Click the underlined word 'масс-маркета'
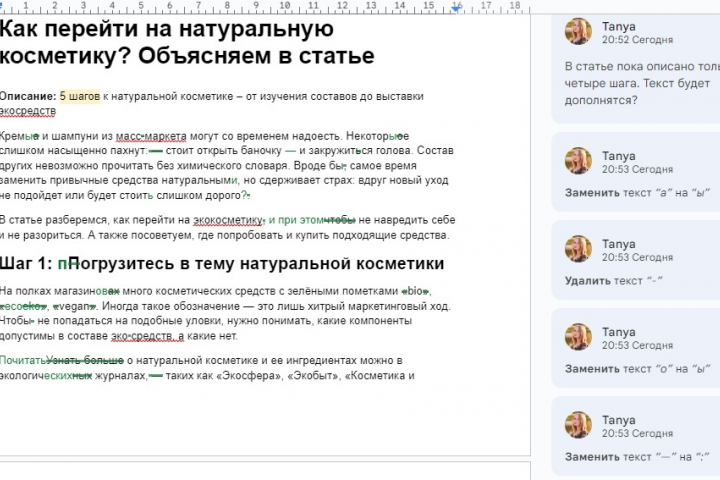The width and height of the screenshot is (720, 480). (x=151, y=136)
